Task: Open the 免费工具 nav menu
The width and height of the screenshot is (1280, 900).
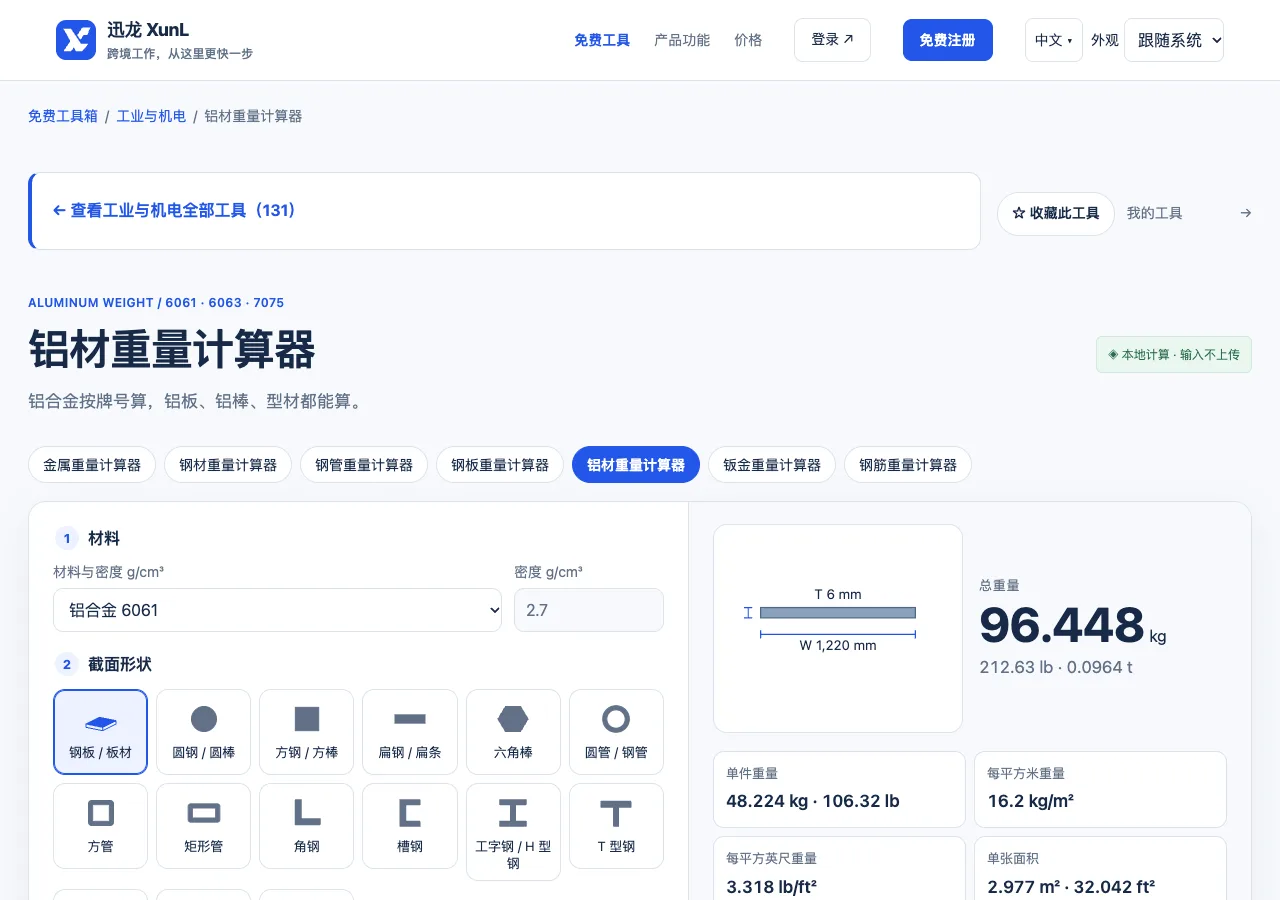Action: coord(602,40)
